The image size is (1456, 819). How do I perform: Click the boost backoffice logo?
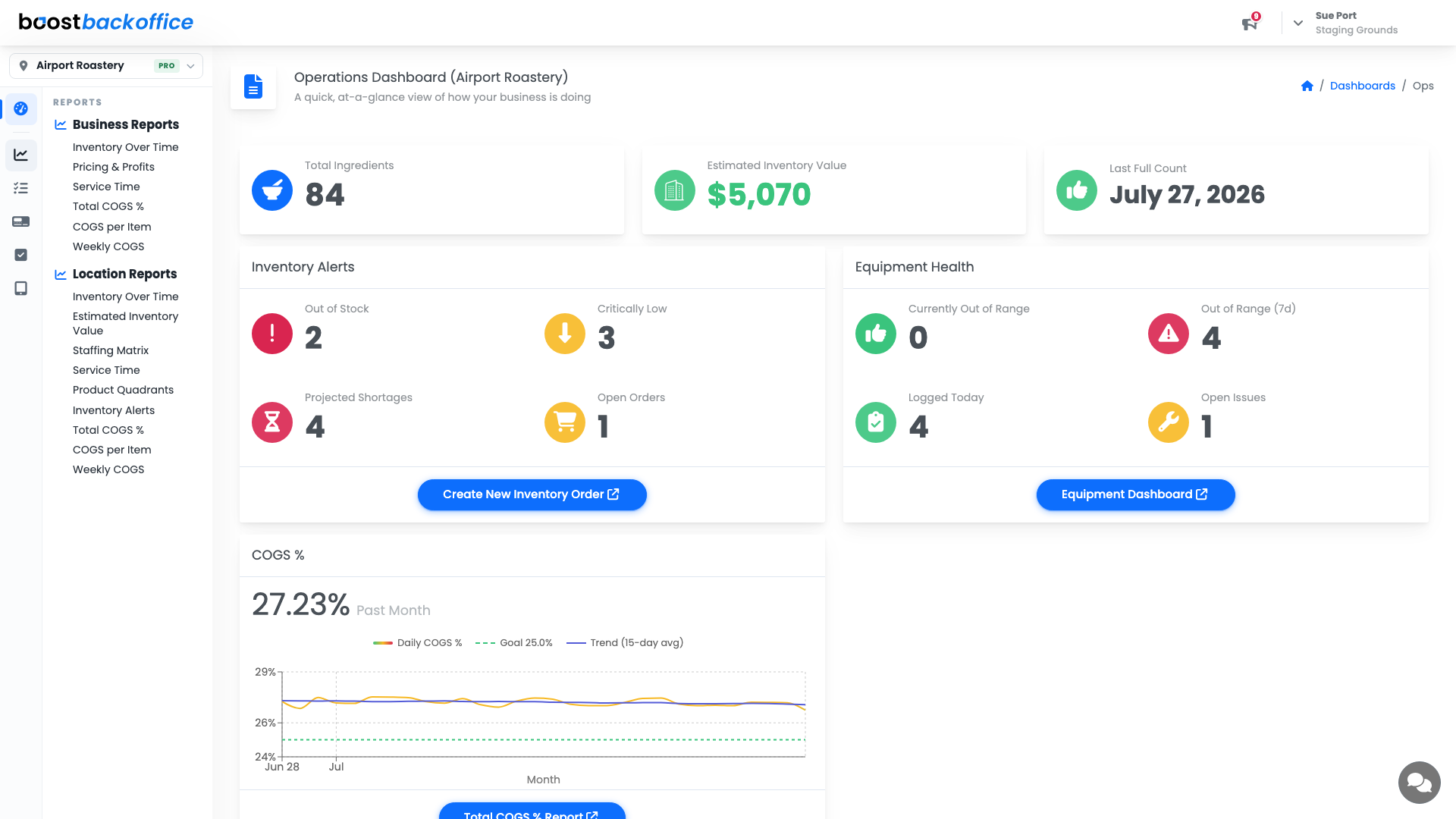(106, 22)
